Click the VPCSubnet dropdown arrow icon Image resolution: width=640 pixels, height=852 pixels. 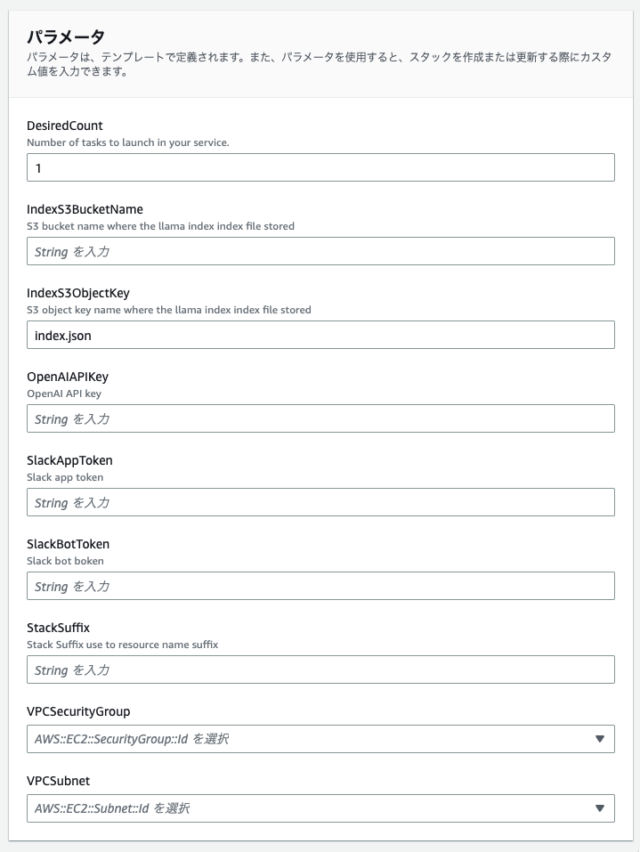(600, 808)
